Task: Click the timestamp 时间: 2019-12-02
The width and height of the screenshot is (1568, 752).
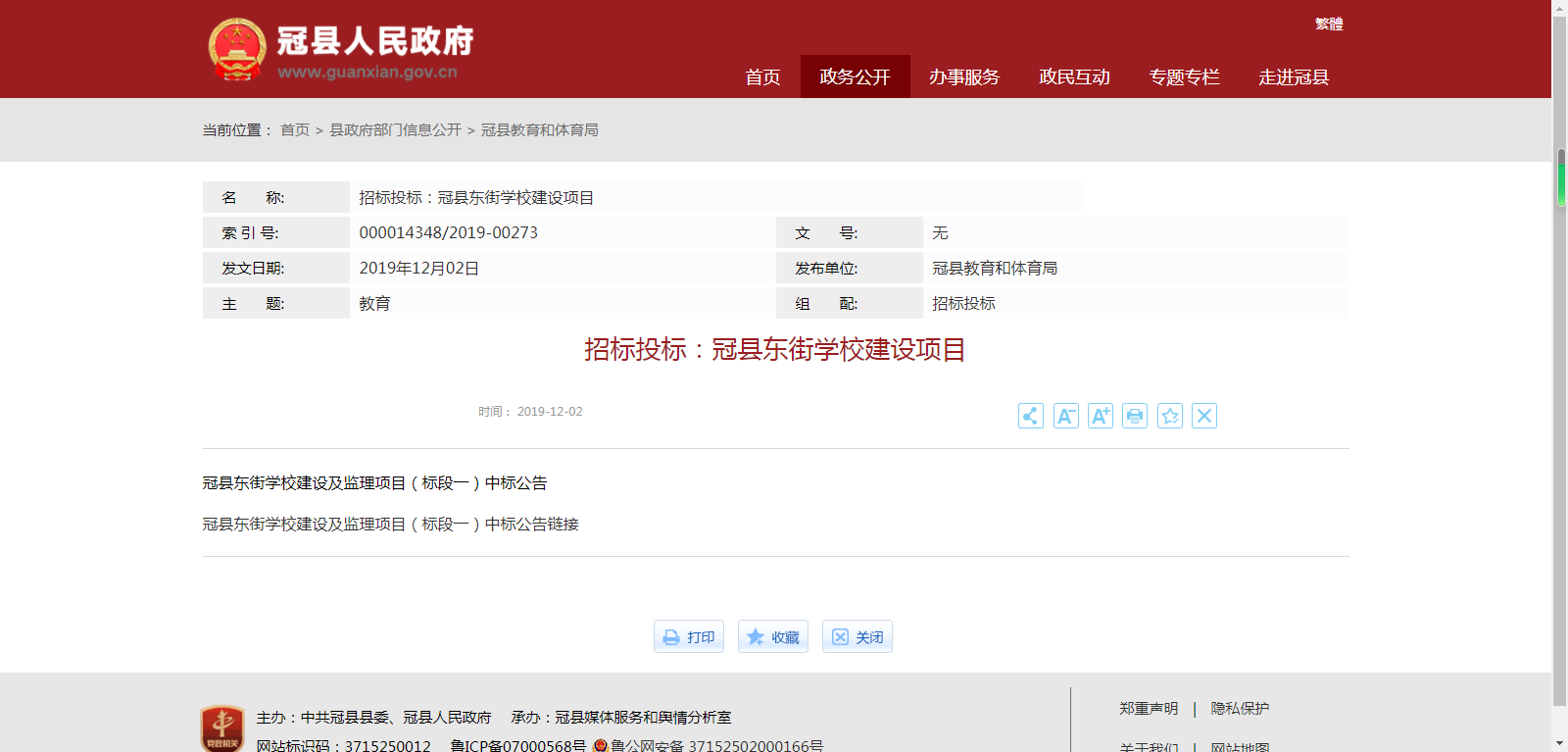Action: pos(530,412)
